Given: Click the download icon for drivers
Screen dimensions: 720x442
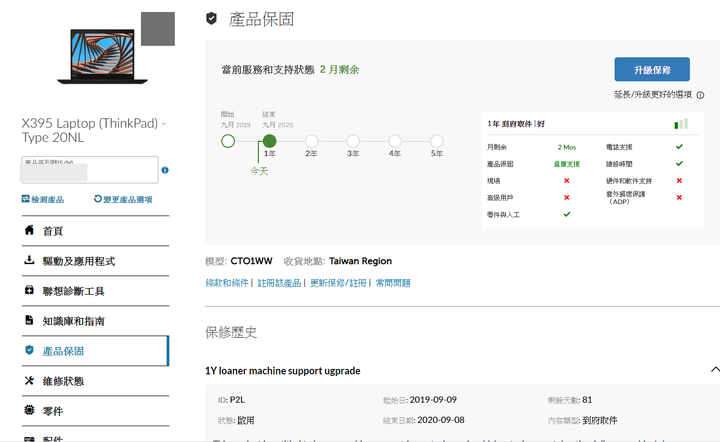Looking at the screenshot, I should click(x=29, y=260).
